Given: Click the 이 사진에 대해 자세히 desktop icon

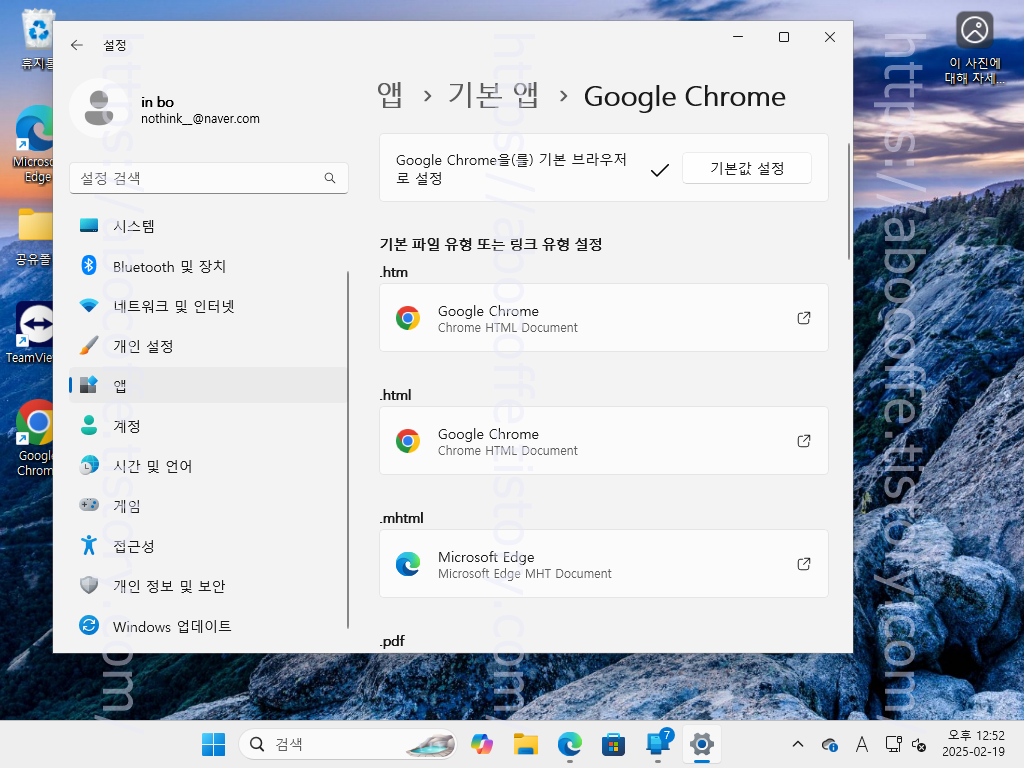Looking at the screenshot, I should pos(974,49).
